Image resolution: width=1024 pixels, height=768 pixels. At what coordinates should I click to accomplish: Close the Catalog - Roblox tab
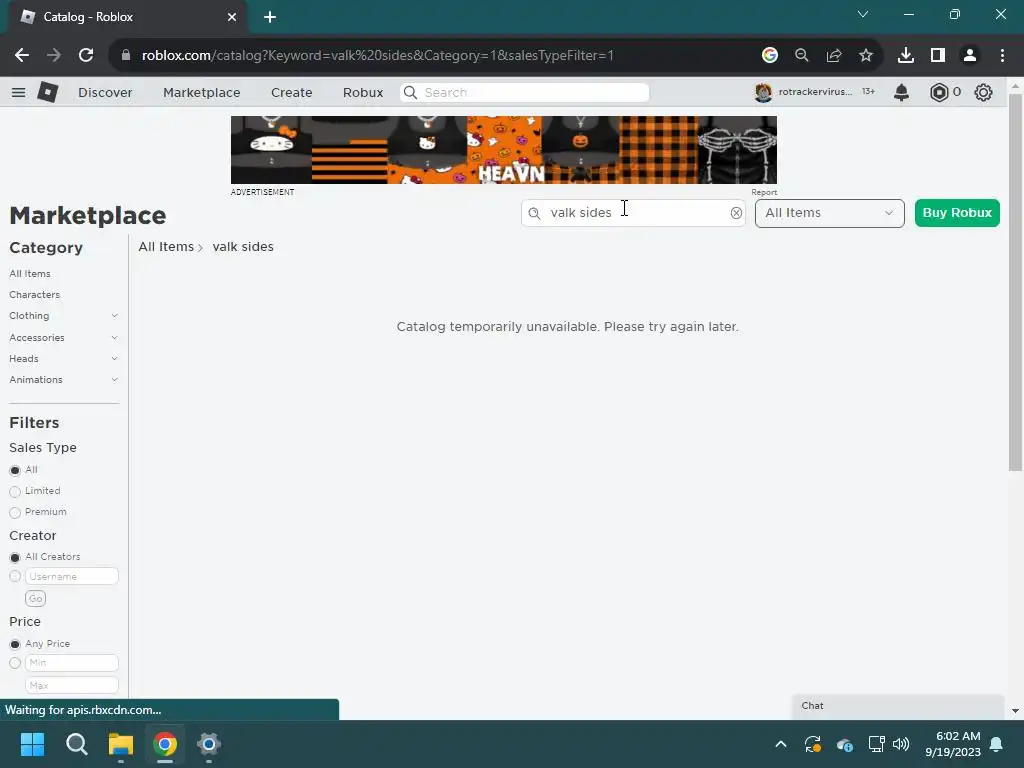pyautogui.click(x=232, y=17)
